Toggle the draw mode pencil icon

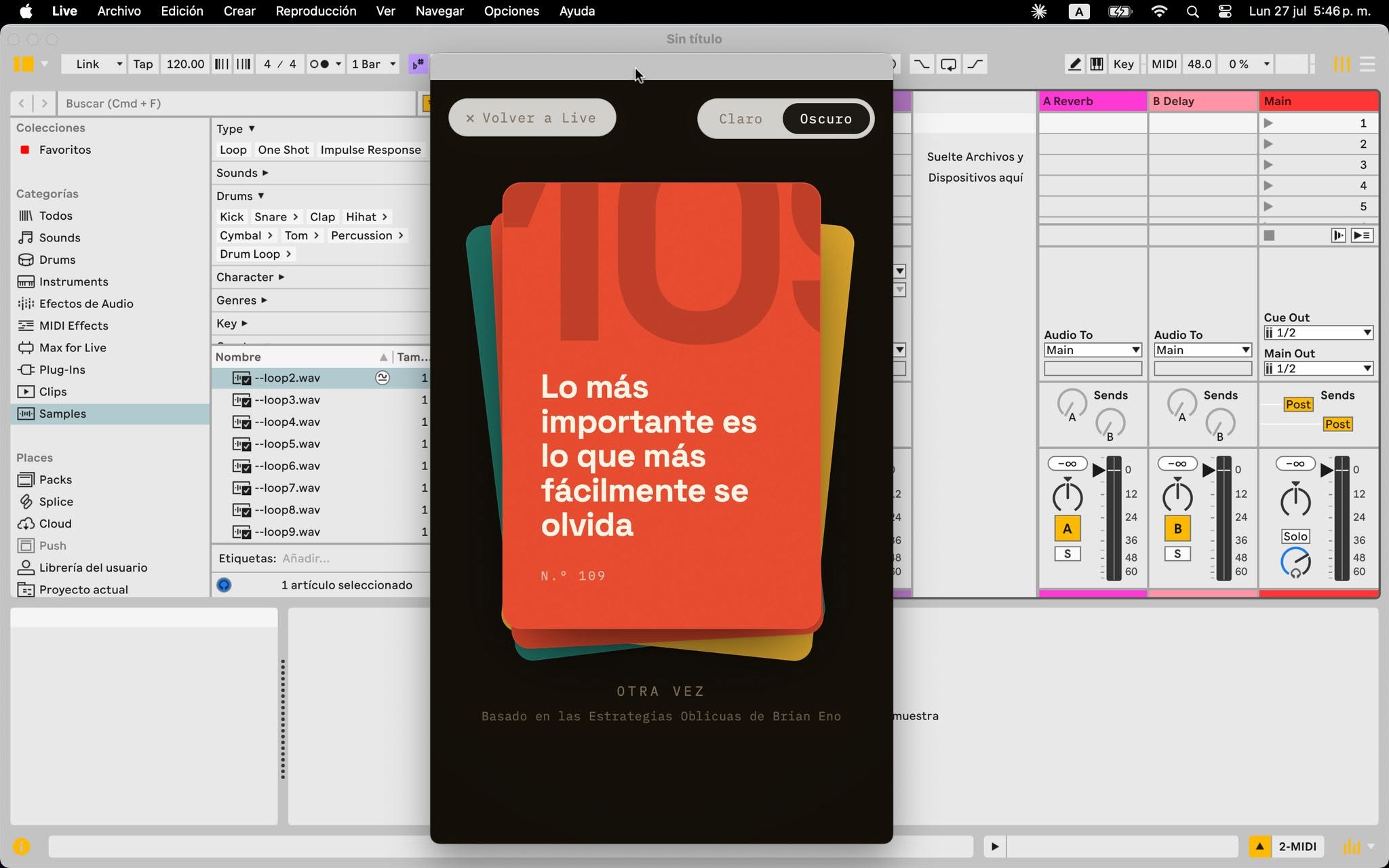tap(1074, 64)
